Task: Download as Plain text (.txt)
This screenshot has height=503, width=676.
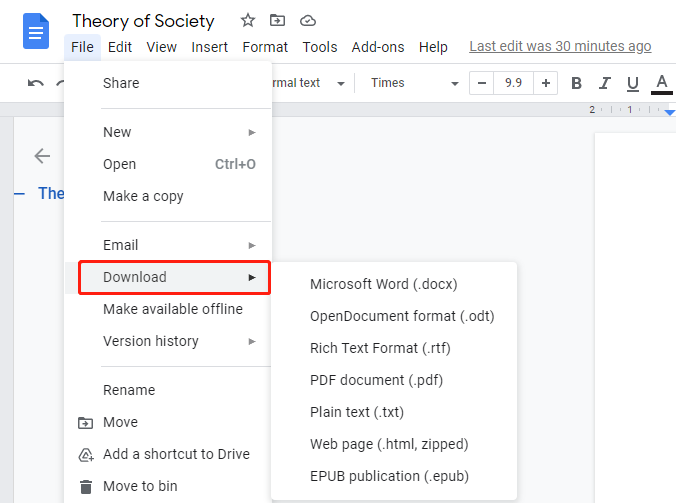Action: click(x=394, y=412)
